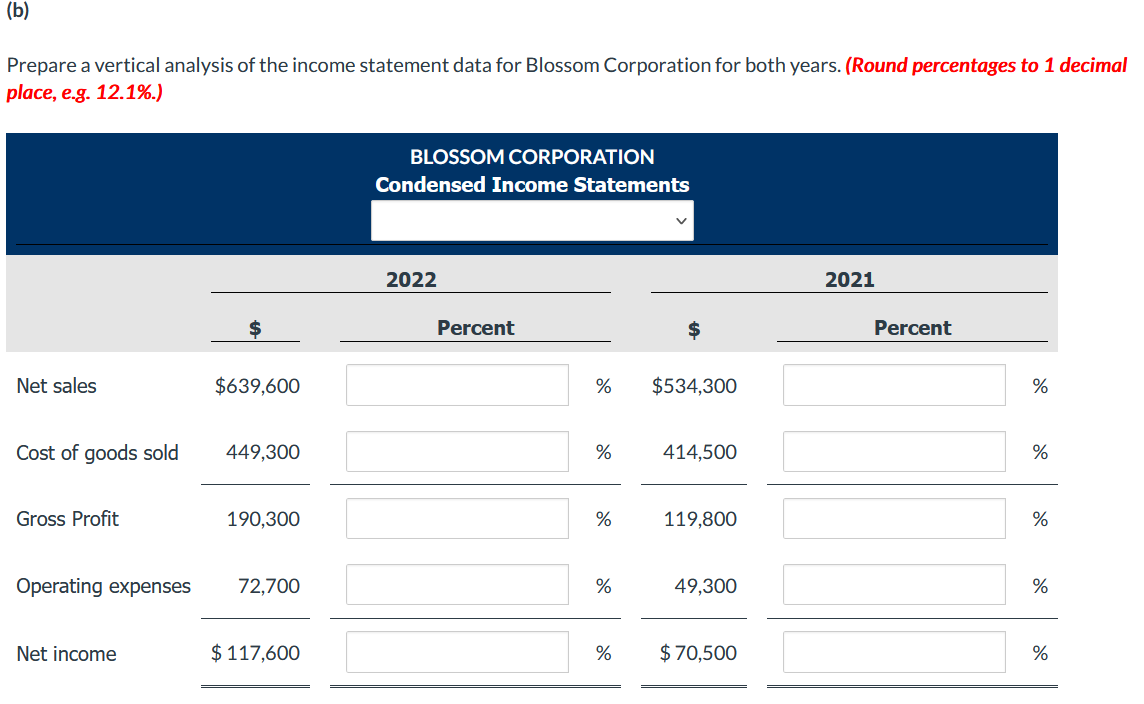Expand the dropdown below Condensed Income Statements

tap(531, 220)
